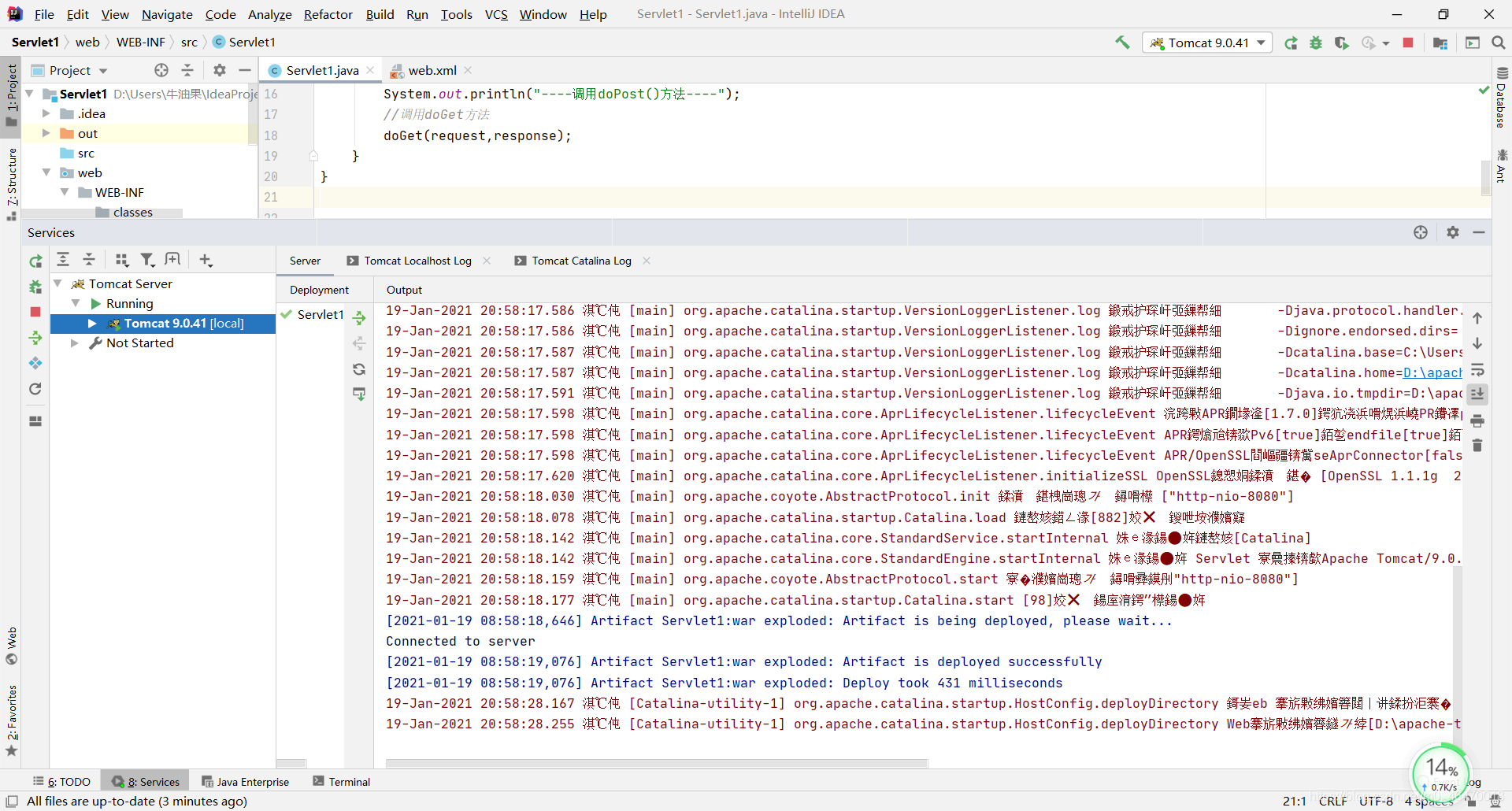Select the src folder in Project tree

pyautogui.click(x=86, y=153)
